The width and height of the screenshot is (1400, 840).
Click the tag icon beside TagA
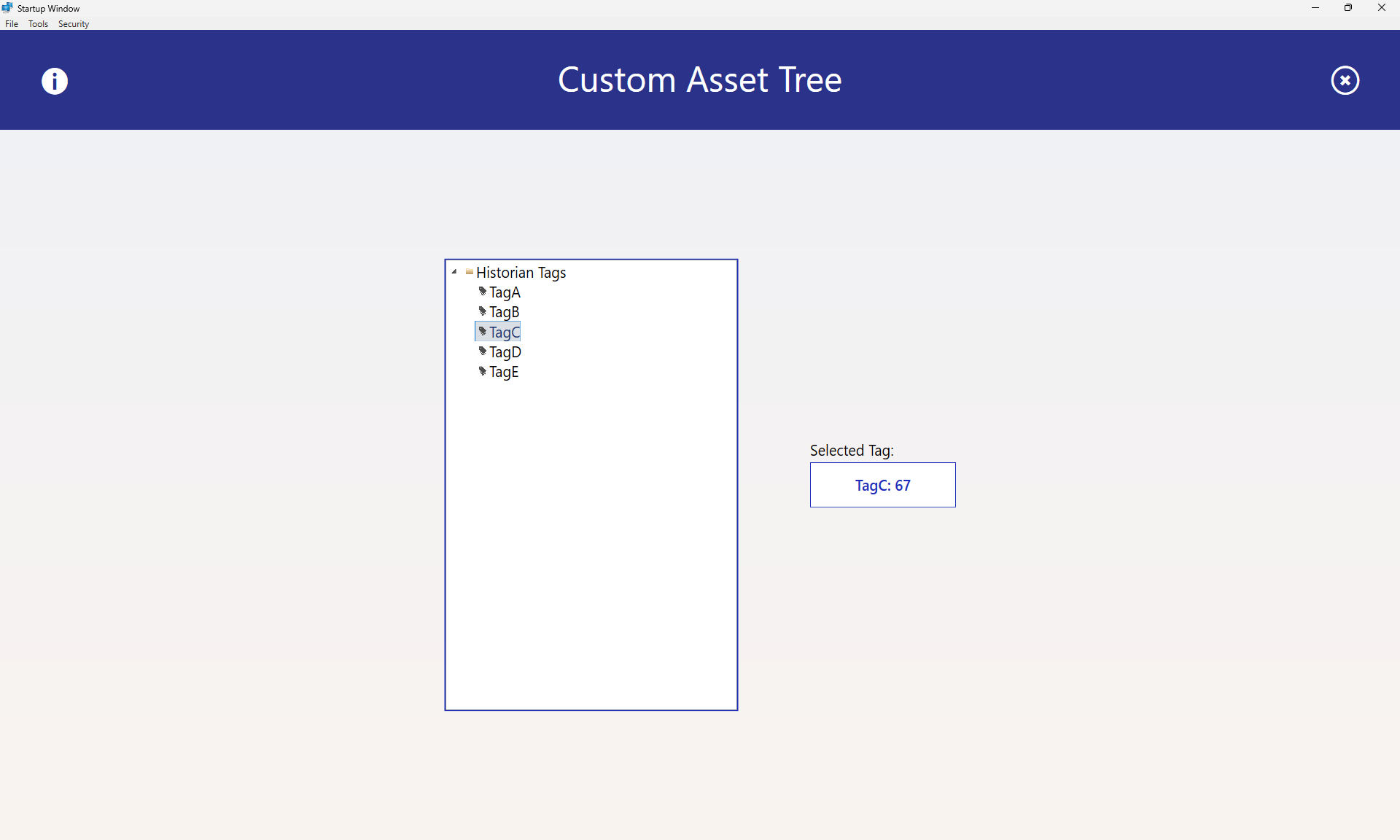point(482,292)
